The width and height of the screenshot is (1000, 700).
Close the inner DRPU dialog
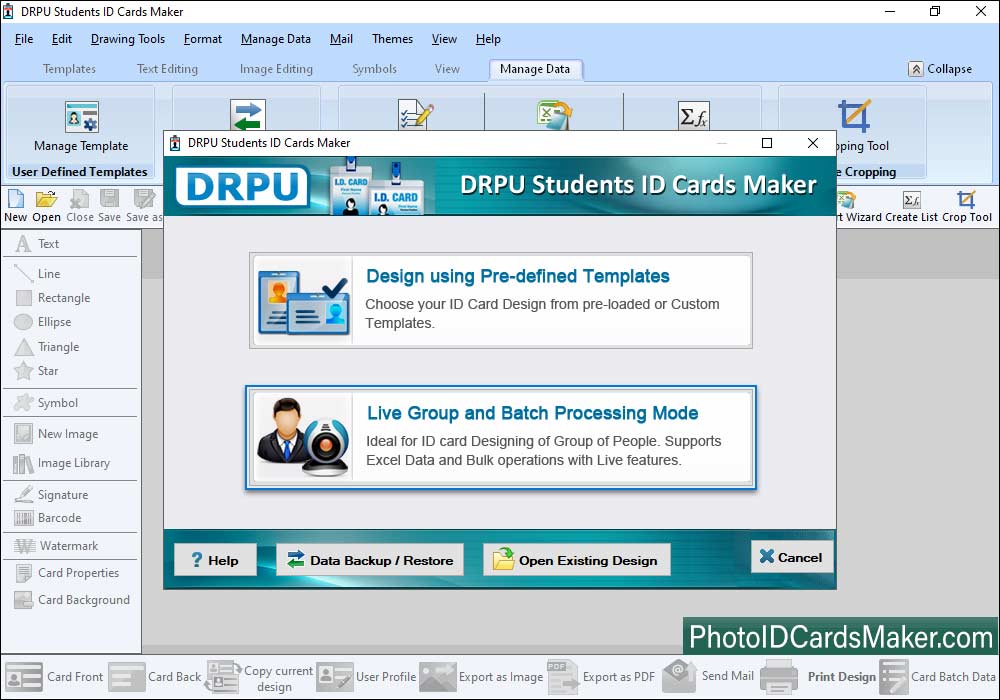[812, 143]
